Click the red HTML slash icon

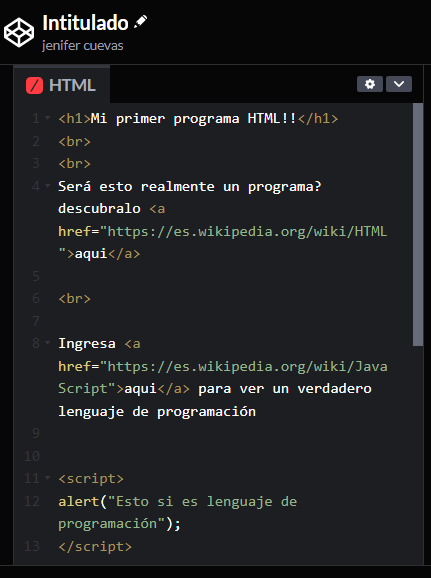[34, 86]
